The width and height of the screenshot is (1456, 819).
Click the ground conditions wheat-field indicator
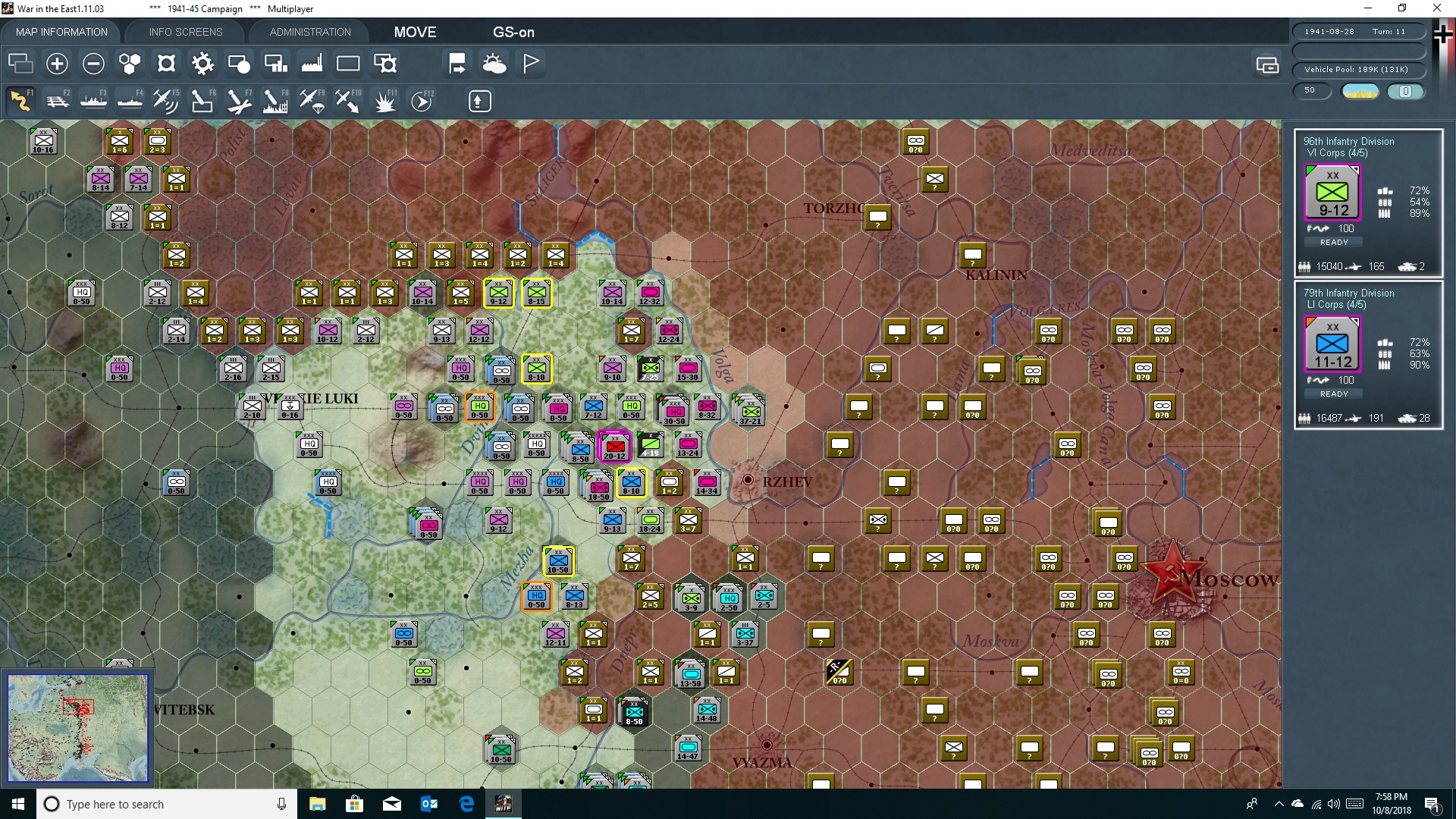click(x=1360, y=91)
